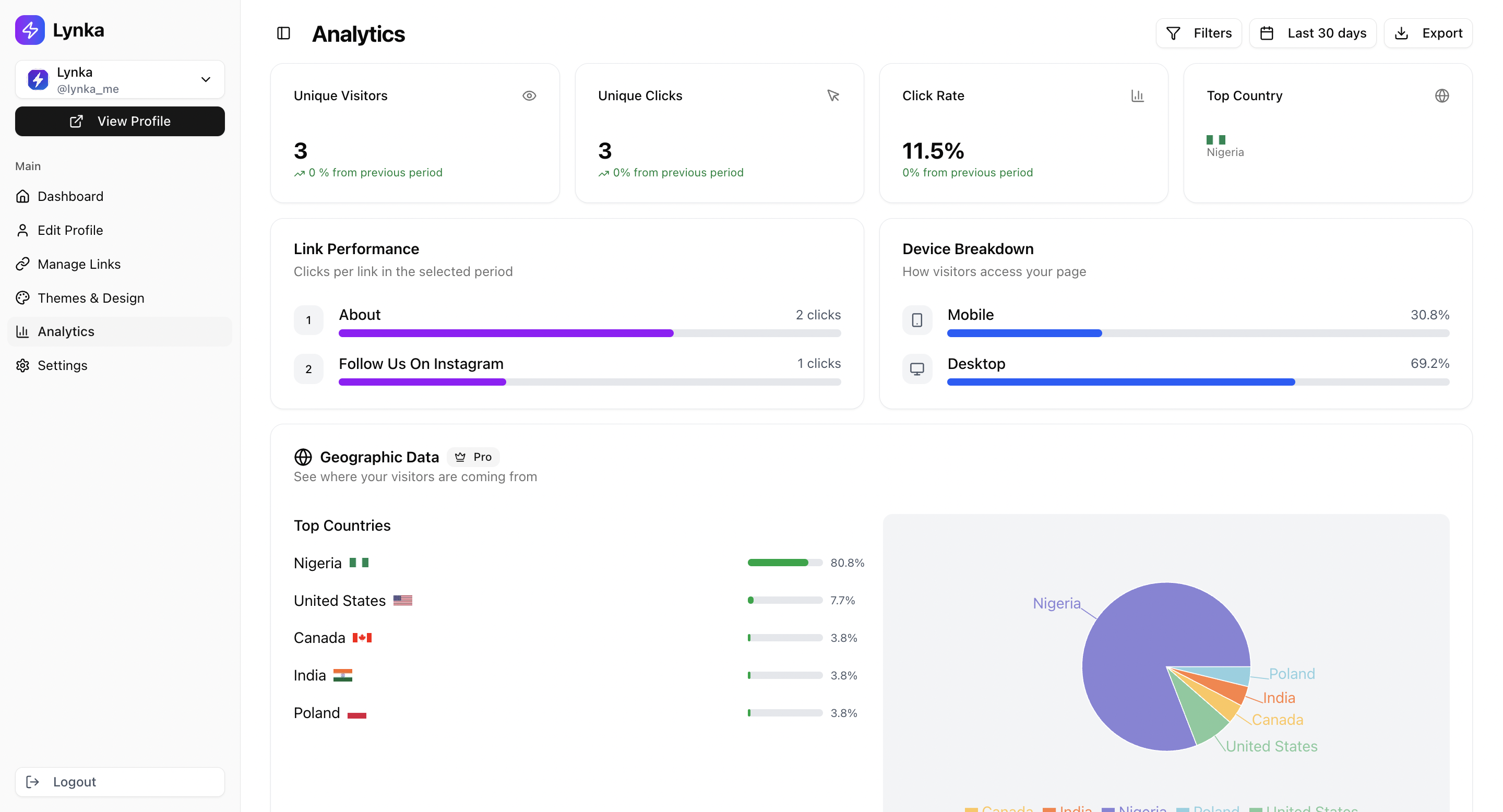This screenshot has height=812, width=1503.
Task: Click the Device Breakdown heading
Action: click(x=968, y=249)
